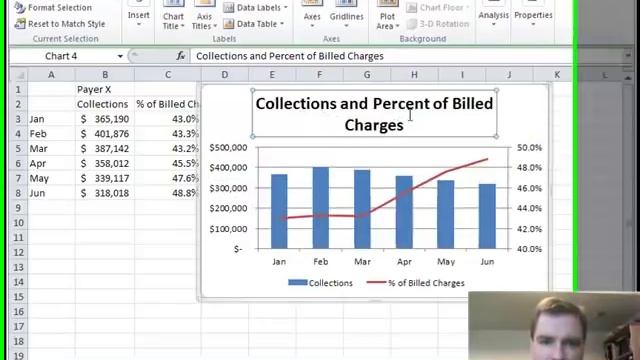
Task: Click the Apr cell in column A
Action: [51, 163]
